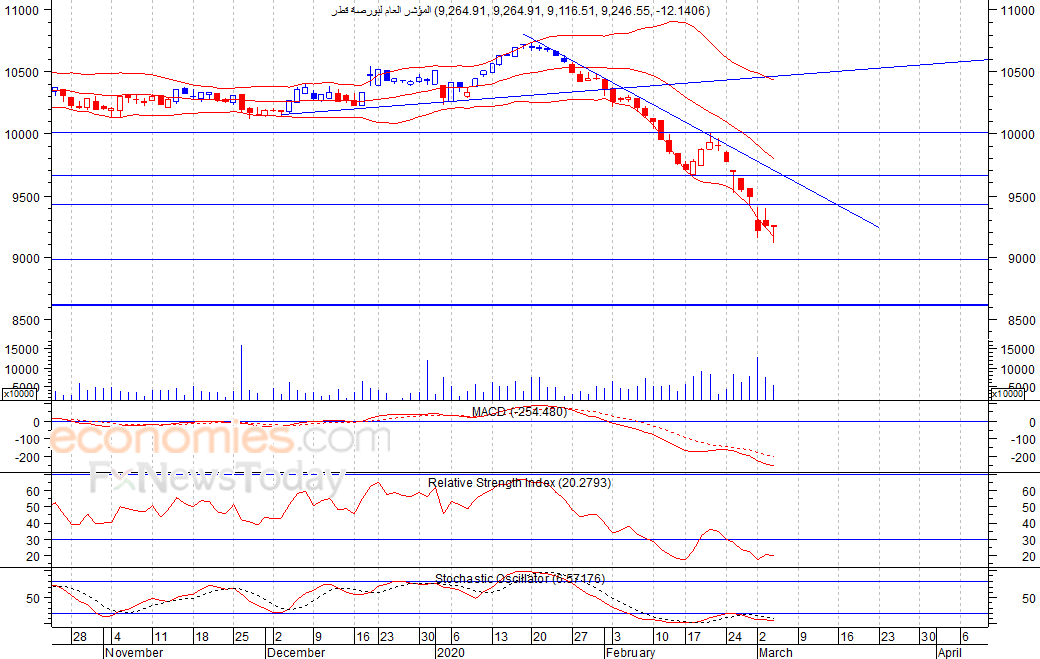Click the chart title with price values
1040x659 pixels.
click(x=521, y=11)
